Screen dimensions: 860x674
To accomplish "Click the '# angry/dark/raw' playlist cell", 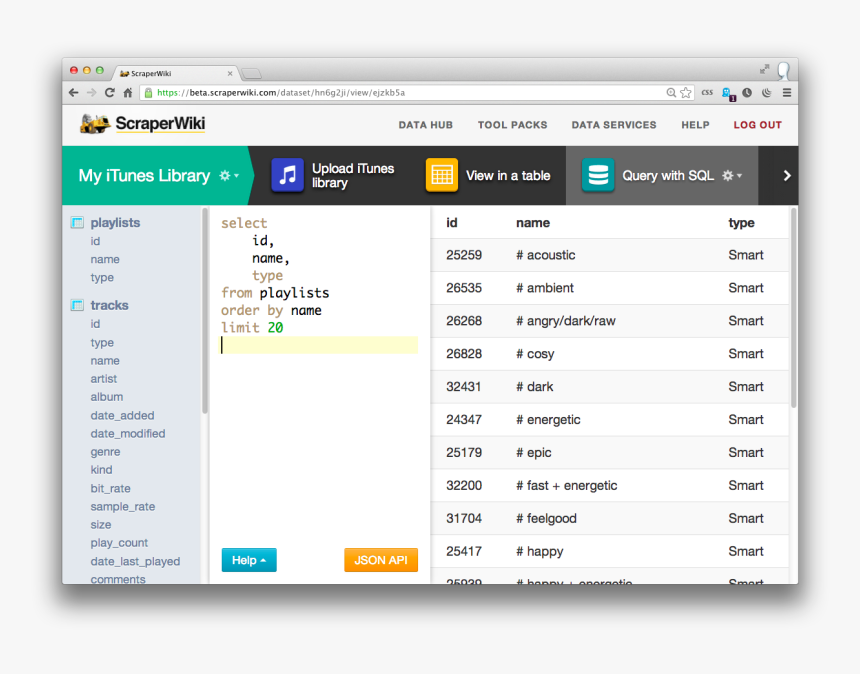I will pos(565,321).
